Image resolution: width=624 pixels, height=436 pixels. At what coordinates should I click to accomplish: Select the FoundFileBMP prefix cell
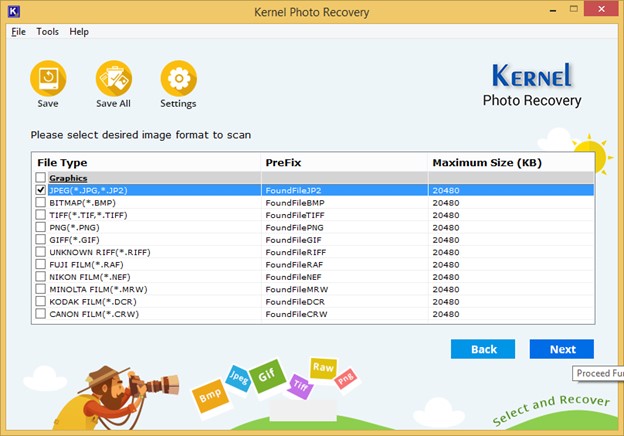coord(345,203)
